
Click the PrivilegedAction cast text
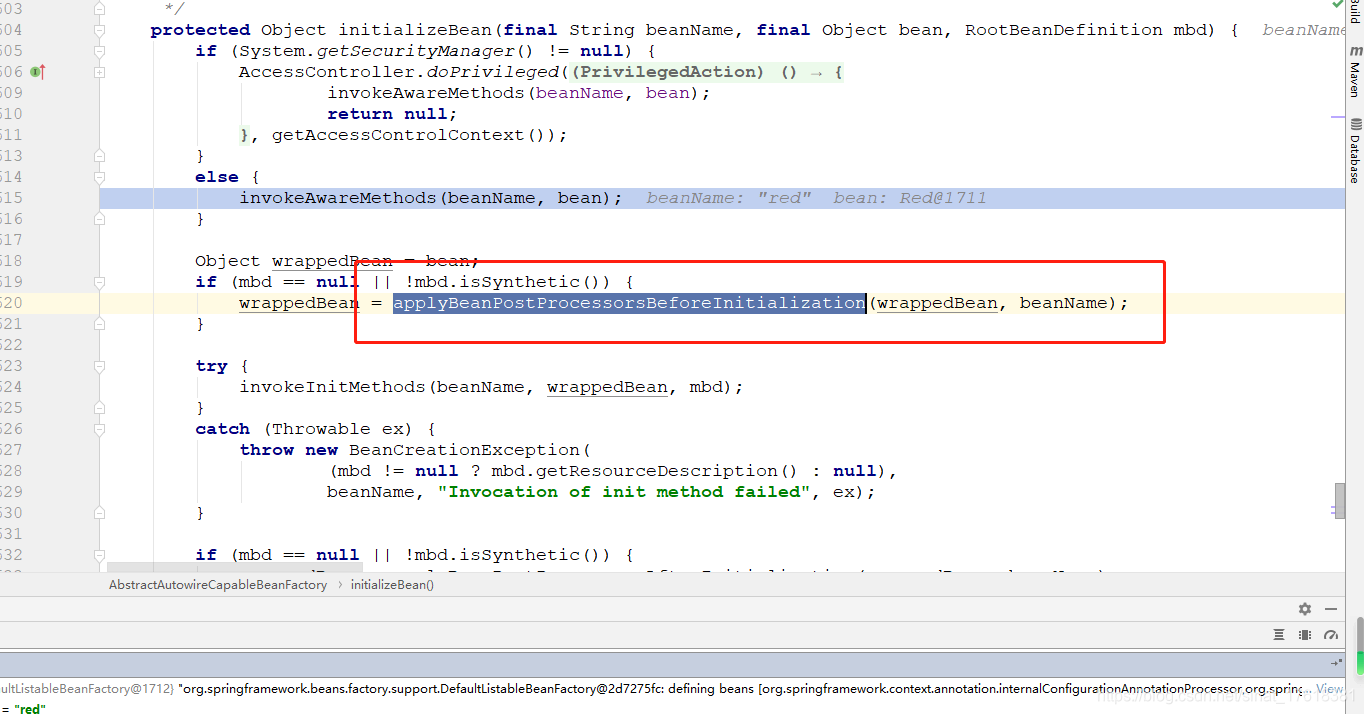pyautogui.click(x=668, y=72)
